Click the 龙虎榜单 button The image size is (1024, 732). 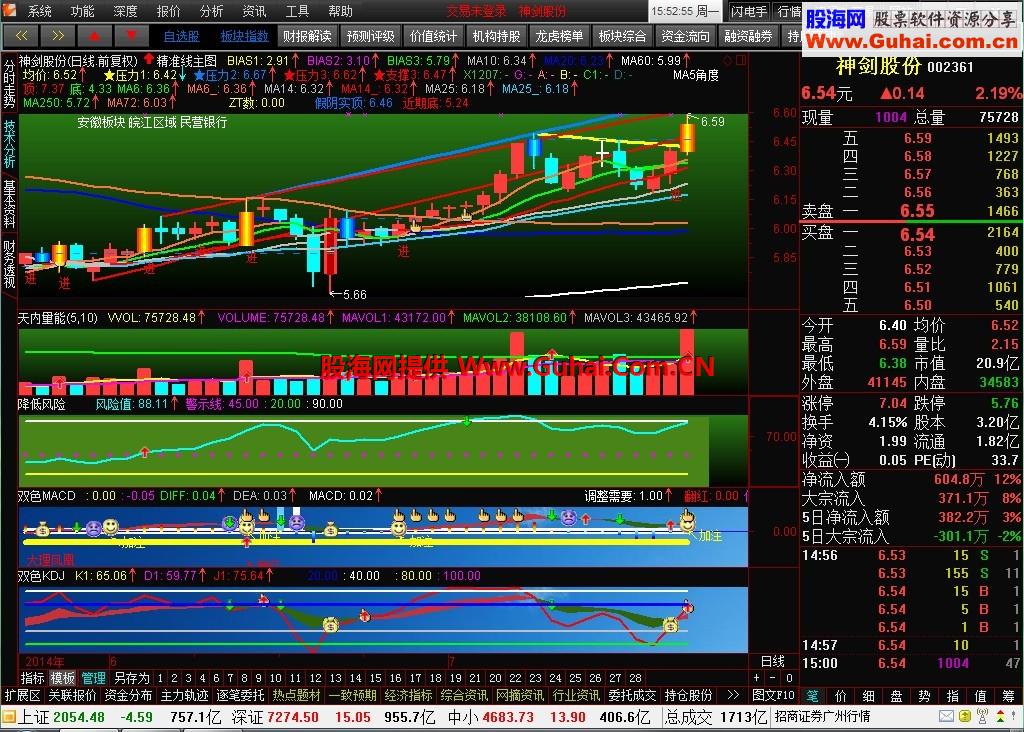(x=560, y=36)
